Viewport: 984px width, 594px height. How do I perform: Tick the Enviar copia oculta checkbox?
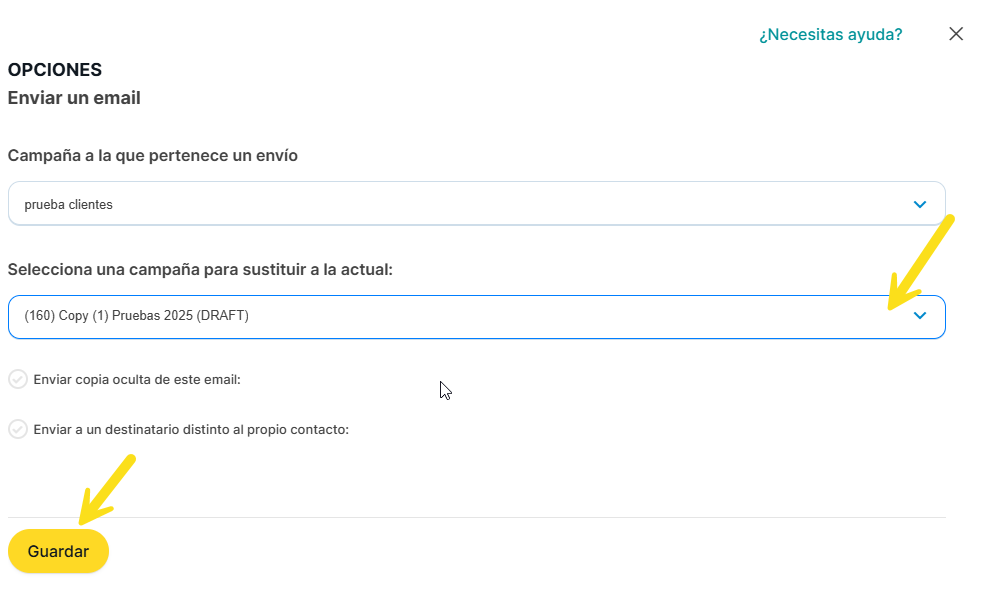tap(18, 379)
